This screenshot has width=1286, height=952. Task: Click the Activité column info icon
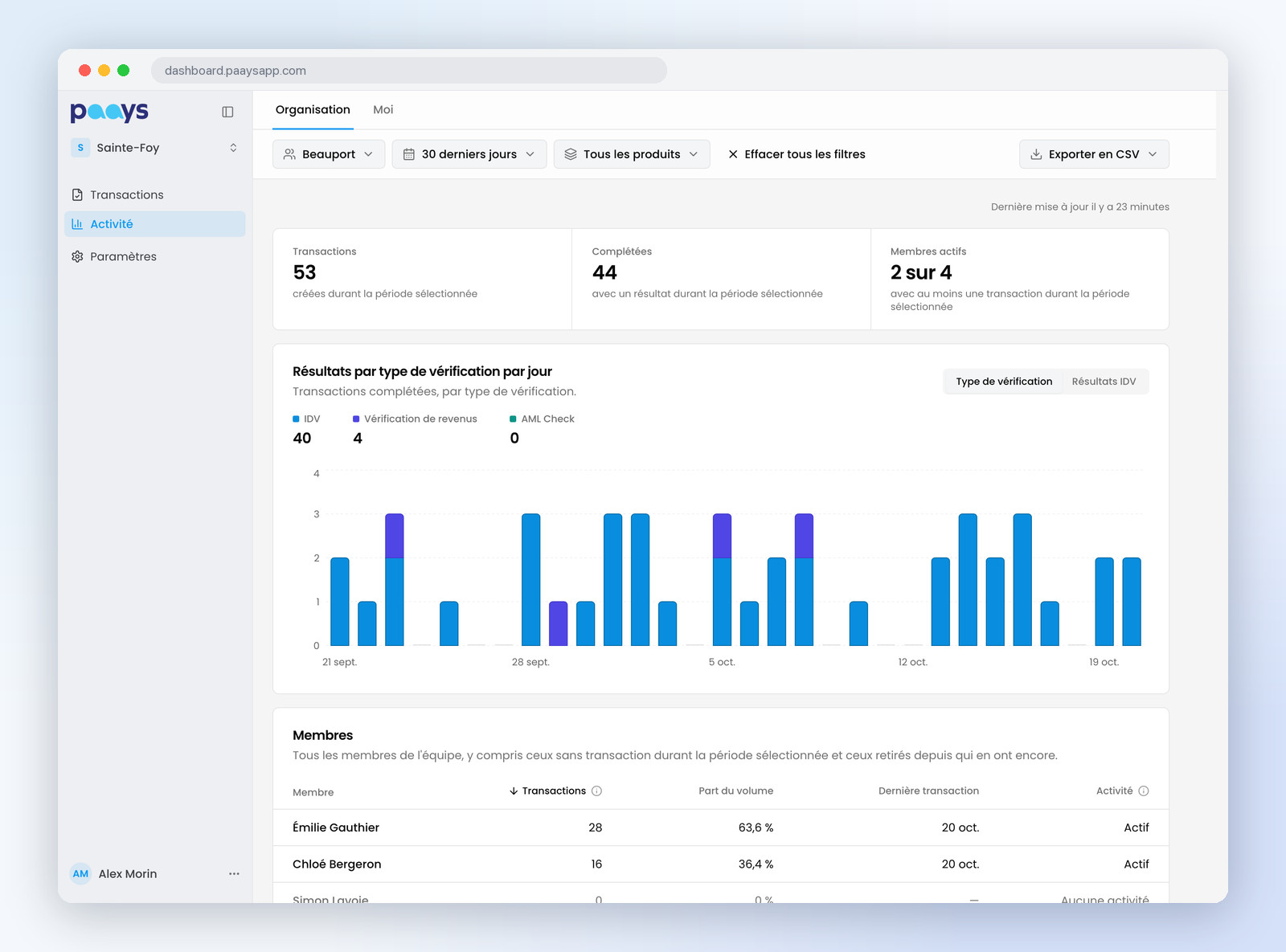point(1144,791)
